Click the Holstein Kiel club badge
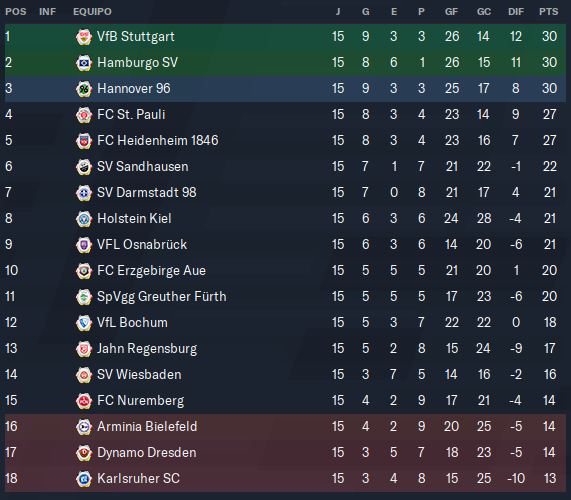The image size is (571, 500). coord(84,219)
